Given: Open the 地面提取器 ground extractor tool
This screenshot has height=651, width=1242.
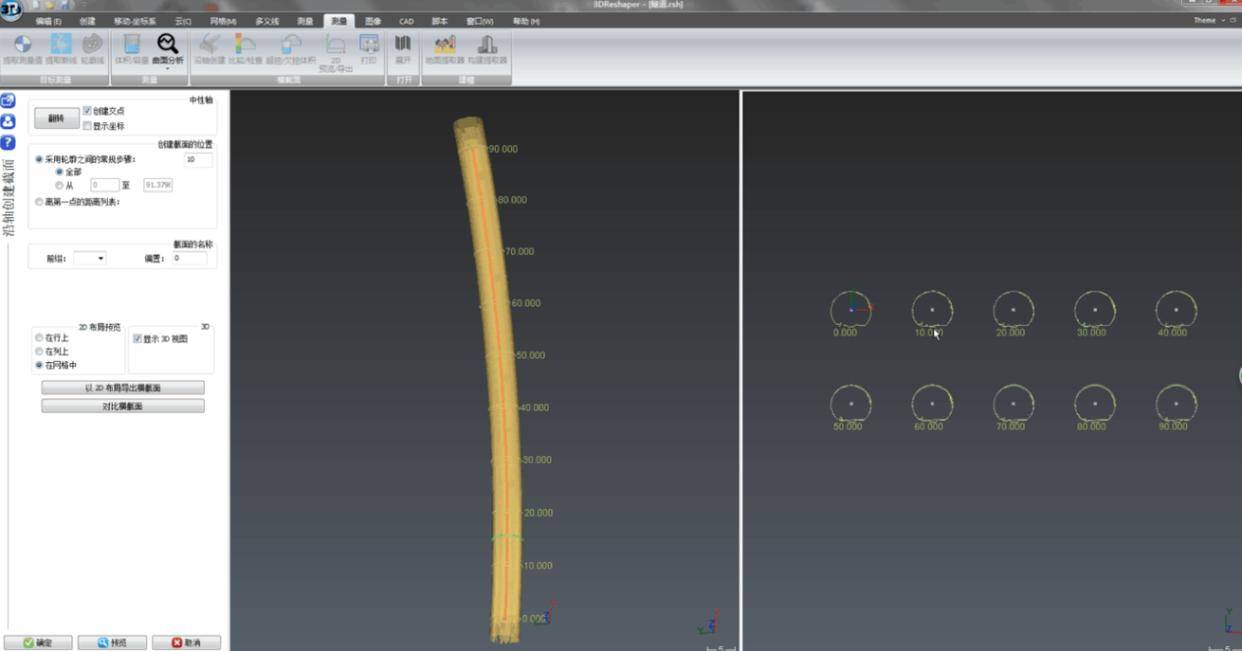Looking at the screenshot, I should [445, 44].
